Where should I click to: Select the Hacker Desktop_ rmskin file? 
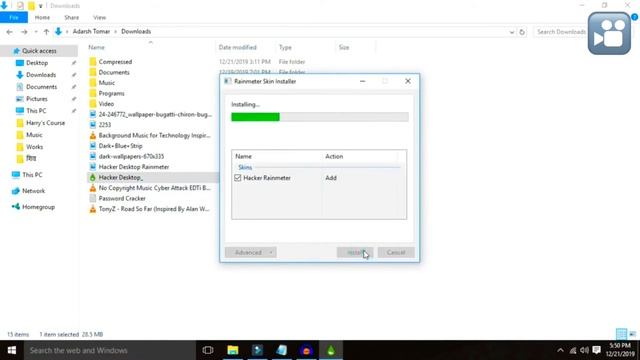click(x=121, y=178)
